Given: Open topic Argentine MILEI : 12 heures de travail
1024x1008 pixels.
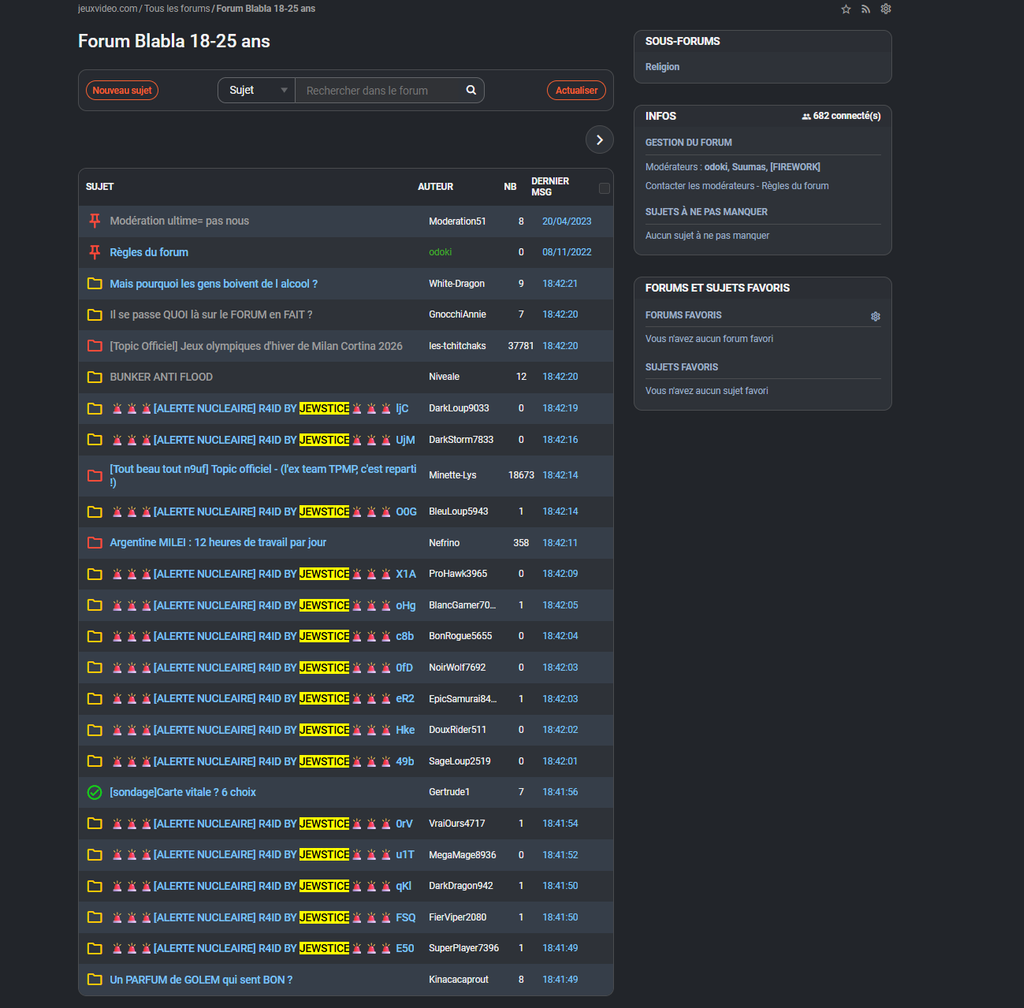Looking at the screenshot, I should 218,542.
